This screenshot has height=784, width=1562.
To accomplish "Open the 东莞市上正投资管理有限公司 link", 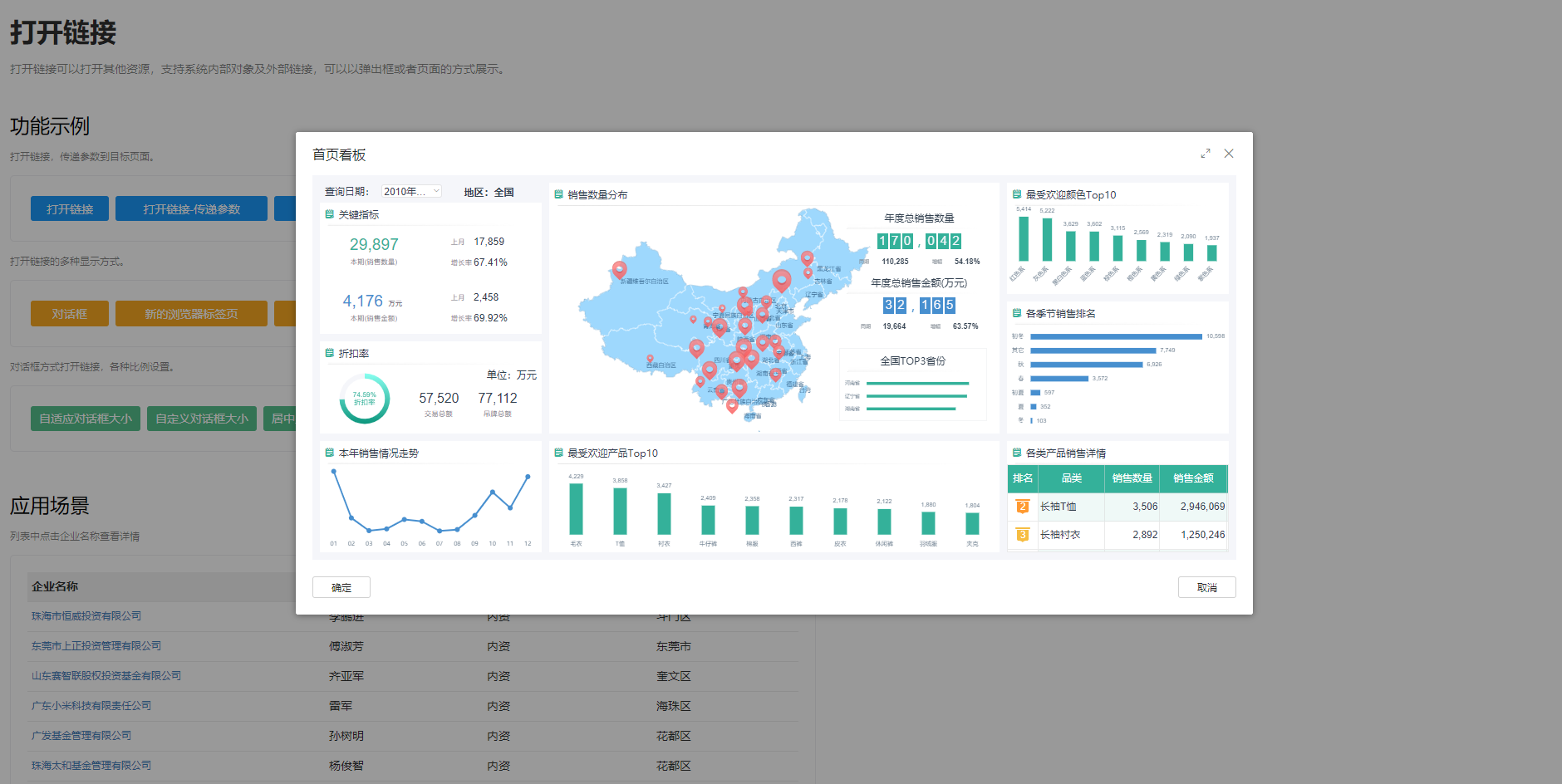I will point(96,646).
